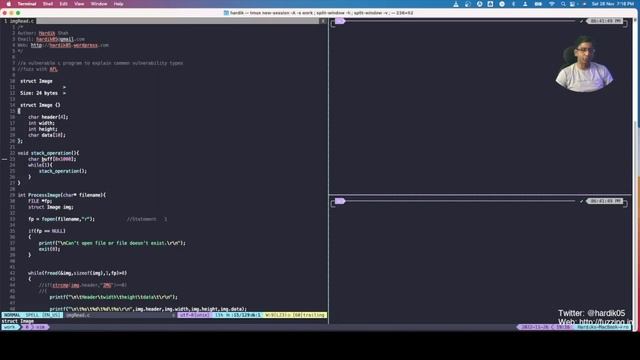
Task: Click the prompt segment in top right pane
Action: click(340, 21)
